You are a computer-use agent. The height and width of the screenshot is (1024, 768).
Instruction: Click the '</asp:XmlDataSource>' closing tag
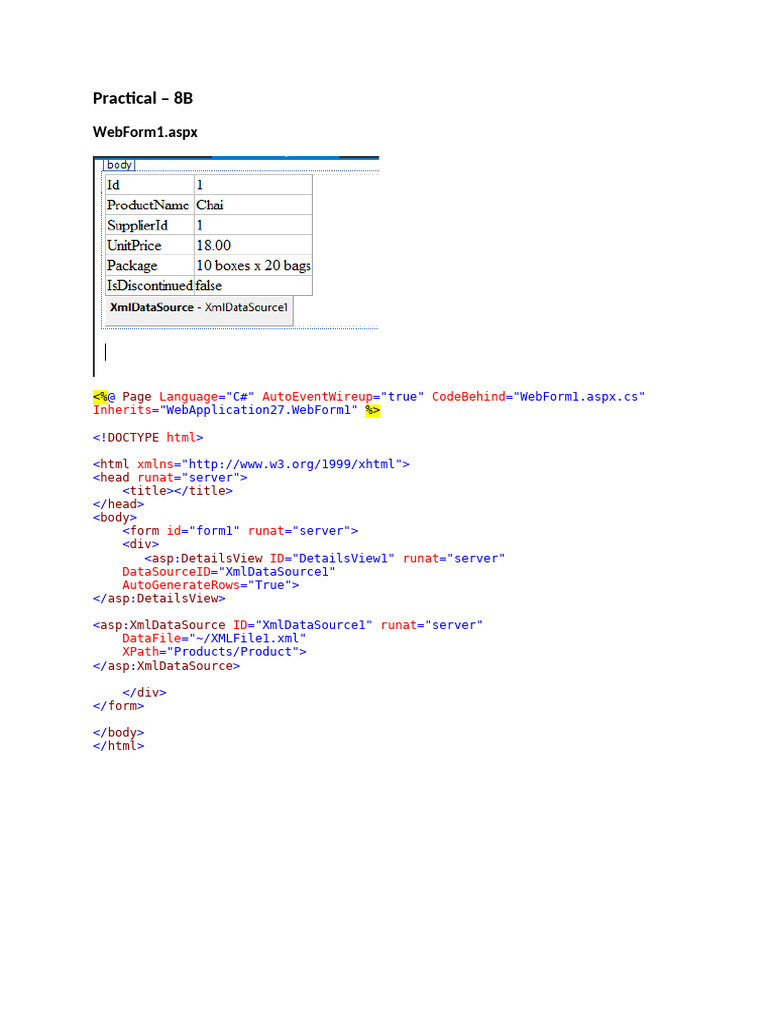tap(167, 666)
